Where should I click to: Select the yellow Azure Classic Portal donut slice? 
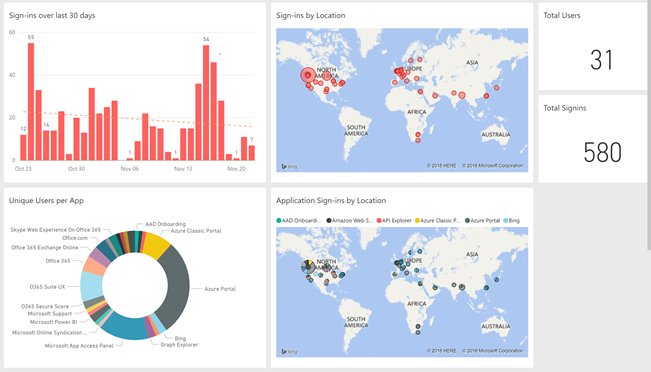155,245
